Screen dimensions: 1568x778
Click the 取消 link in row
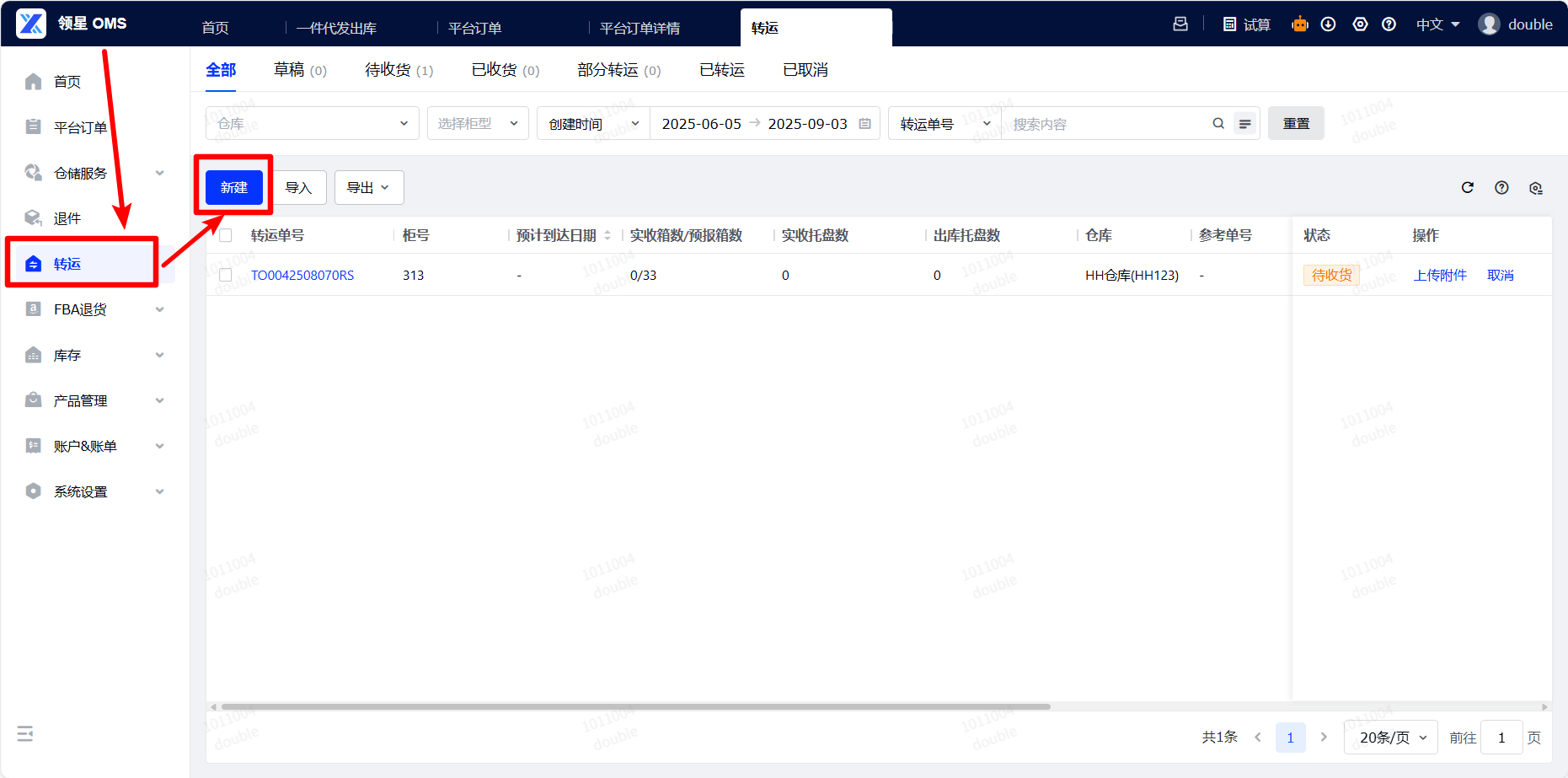[1501, 275]
